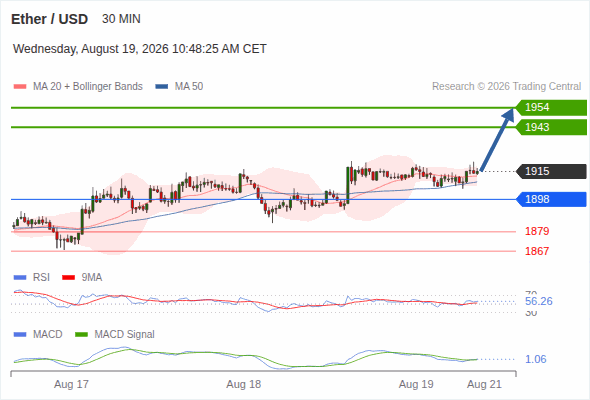This screenshot has width=590, height=400.
Task: Click the 1.06 MACD value label
Action: (x=535, y=359)
